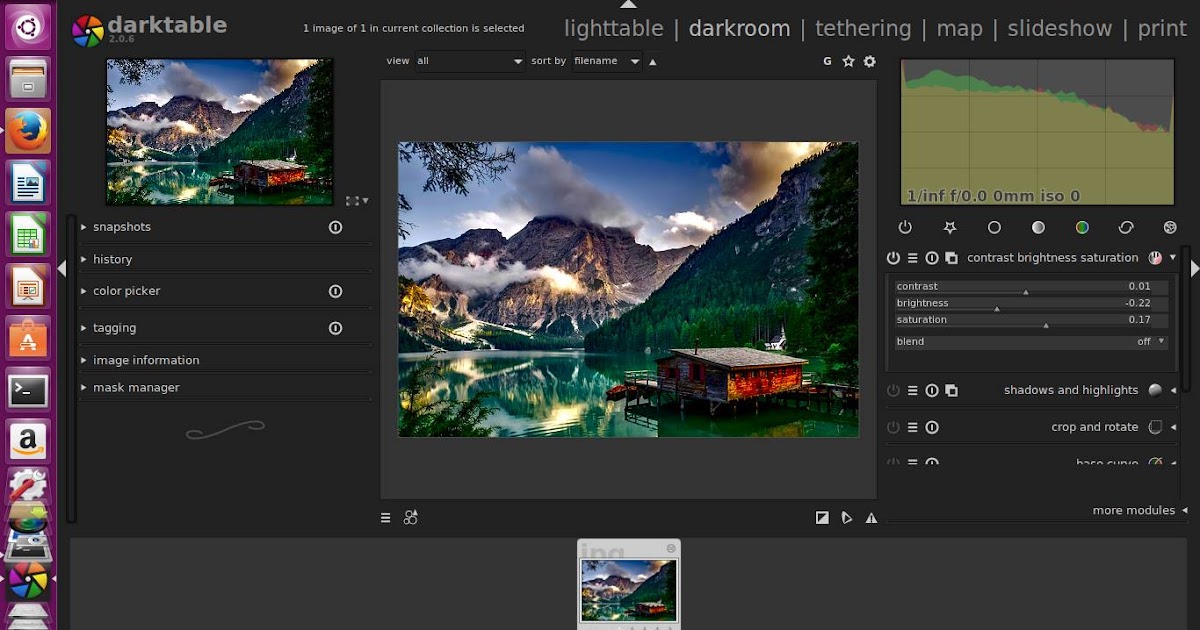Screen dimensions: 1200x630
Task: Show the favorites module group star
Action: click(950, 228)
